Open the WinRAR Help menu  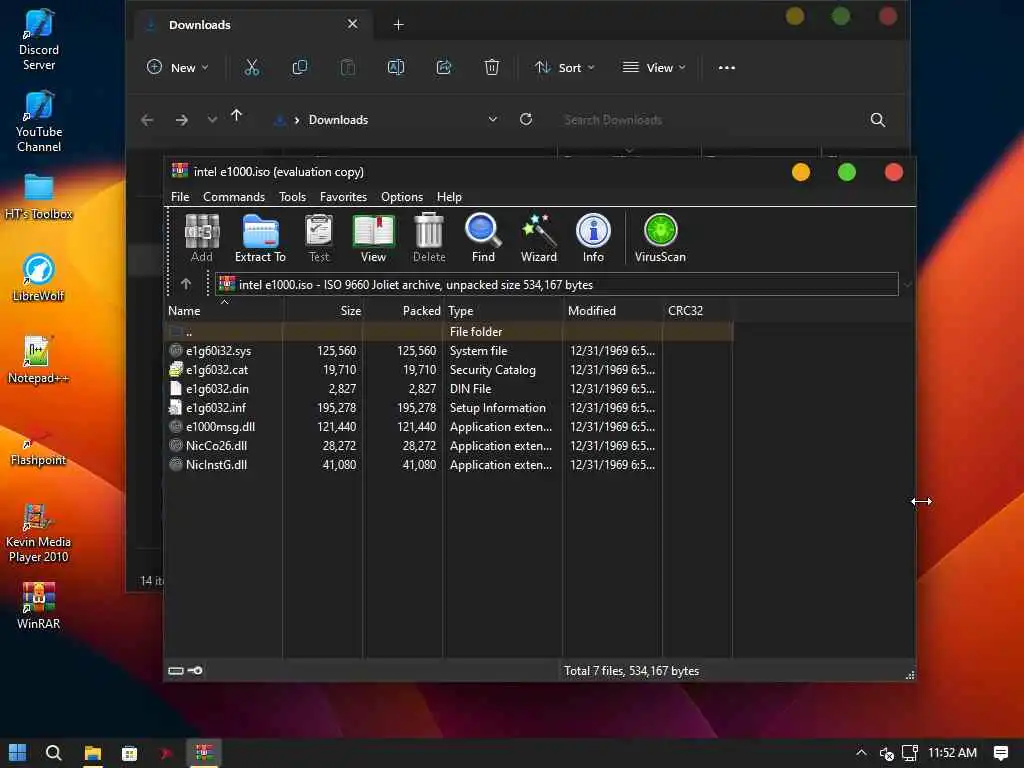449,197
